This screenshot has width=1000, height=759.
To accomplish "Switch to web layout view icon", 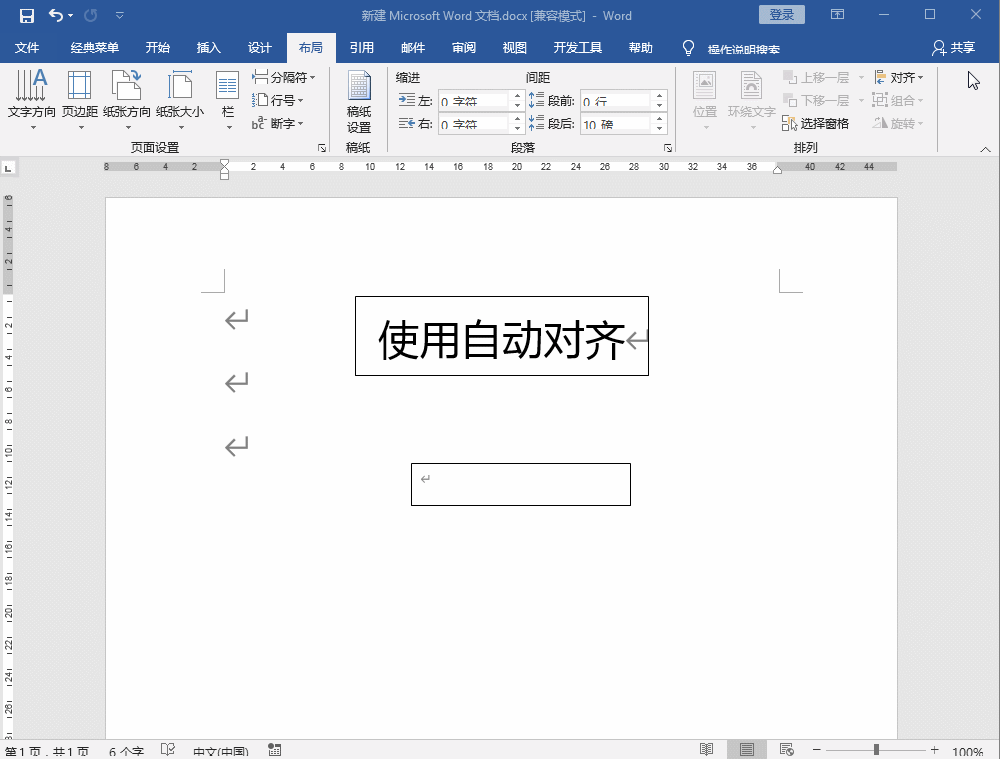I will (x=786, y=749).
